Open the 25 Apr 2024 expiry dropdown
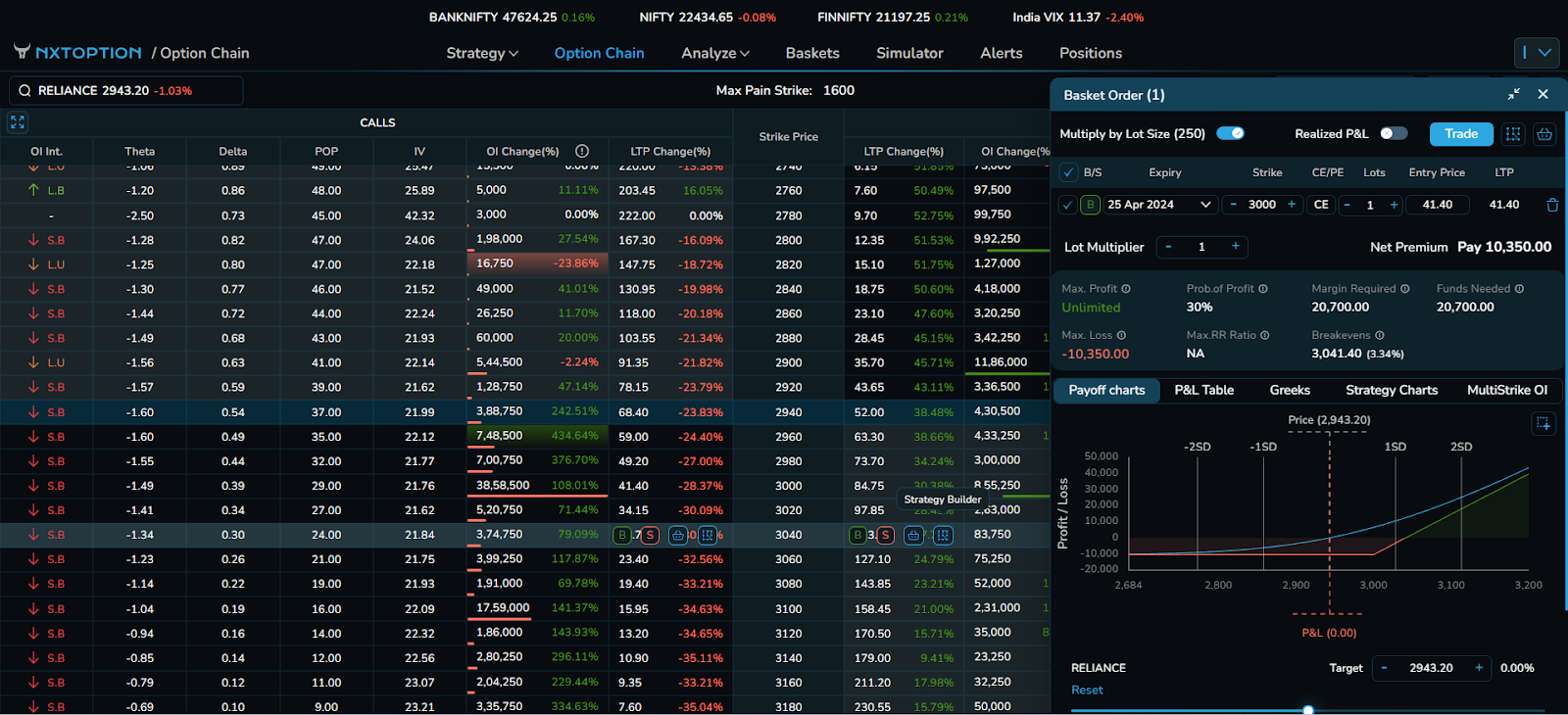Viewport: 1568px width, 715px height. [1159, 205]
